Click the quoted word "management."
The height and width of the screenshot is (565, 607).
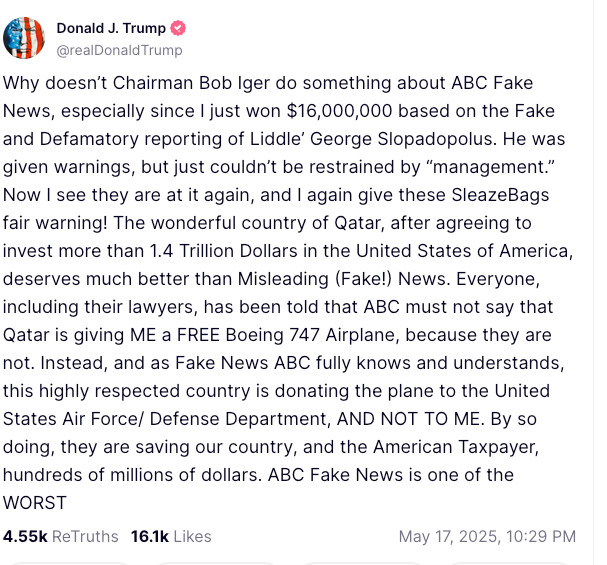490,167
